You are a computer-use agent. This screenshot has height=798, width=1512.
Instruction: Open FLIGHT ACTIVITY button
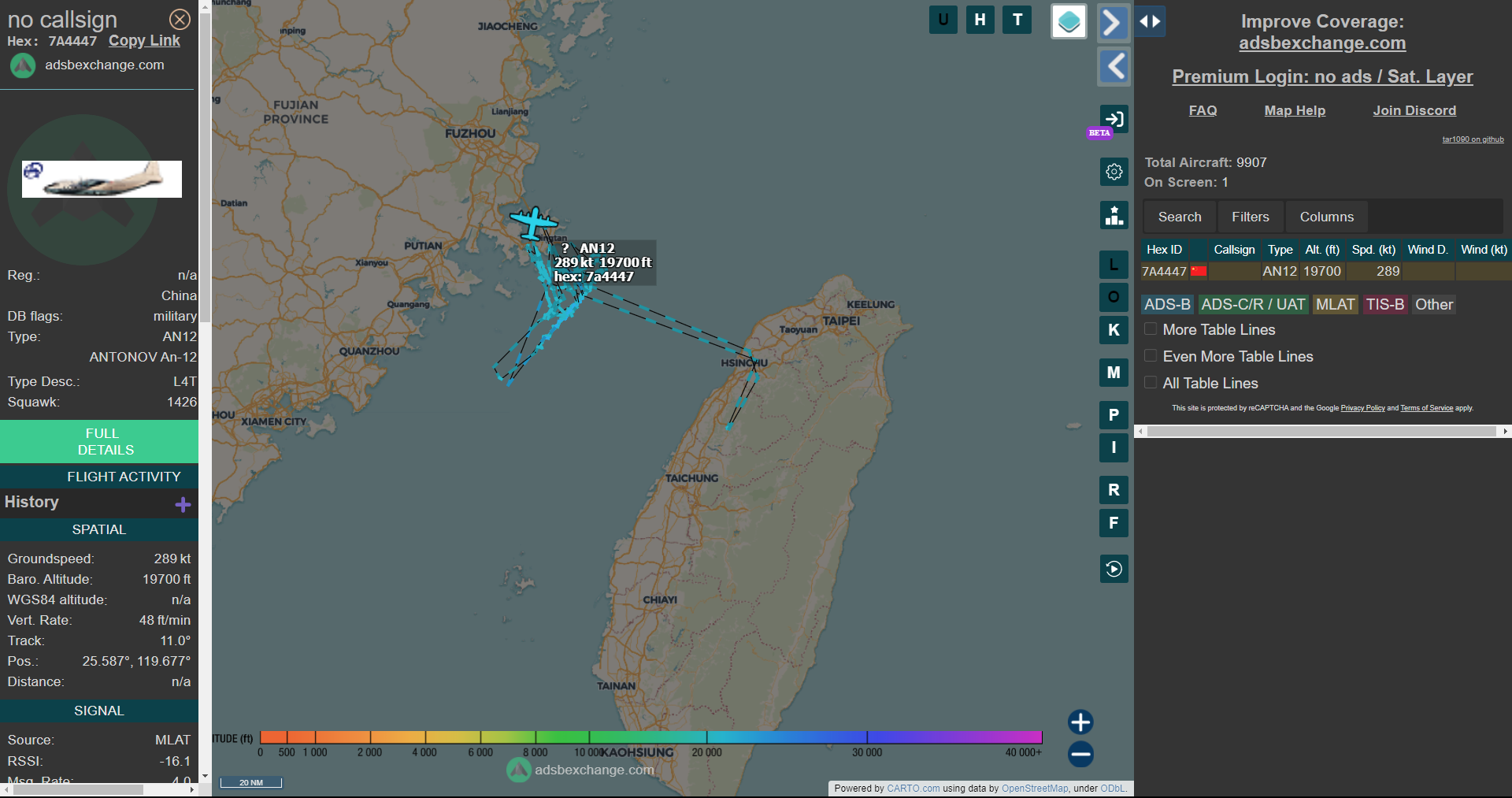(x=99, y=477)
